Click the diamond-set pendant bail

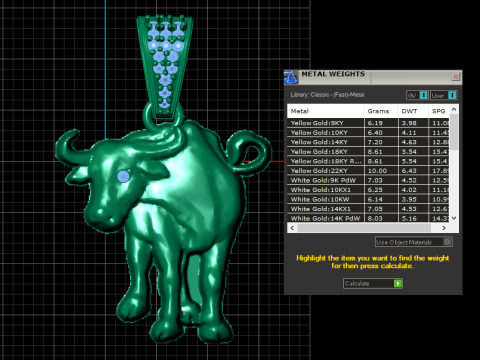(x=165, y=67)
